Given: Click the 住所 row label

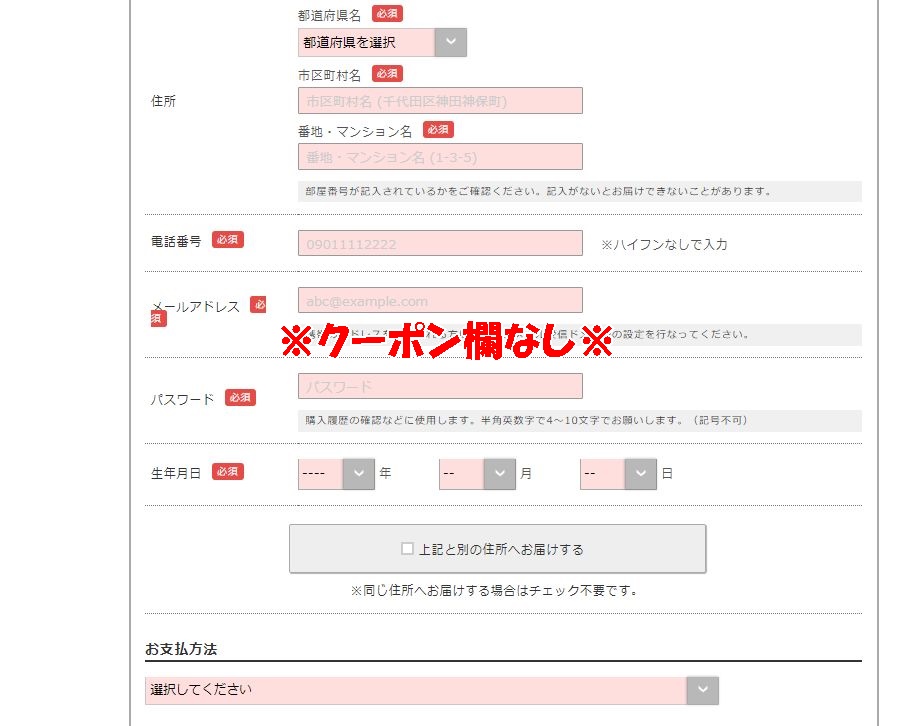Looking at the screenshot, I should pos(163,101).
